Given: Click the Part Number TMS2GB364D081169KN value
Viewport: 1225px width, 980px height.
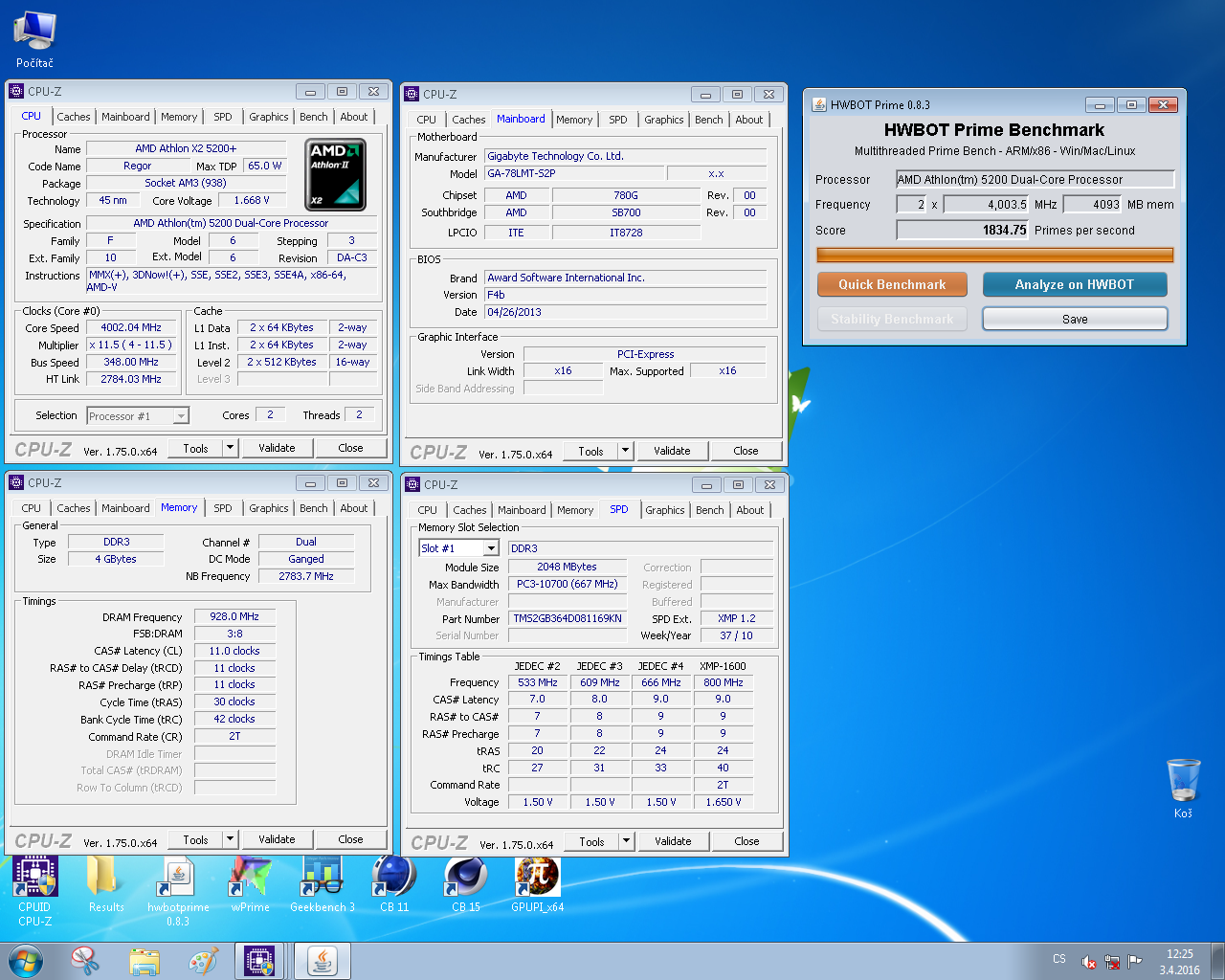Looking at the screenshot, I should tap(568, 618).
